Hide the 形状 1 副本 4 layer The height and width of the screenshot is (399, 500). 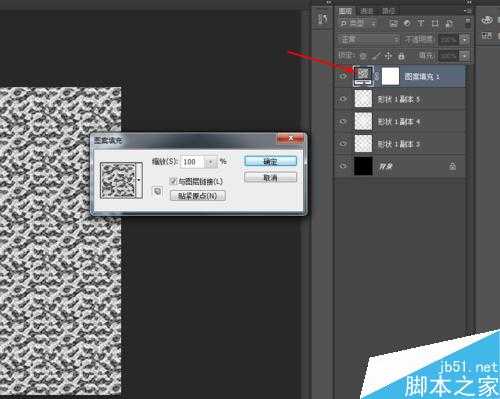click(343, 122)
